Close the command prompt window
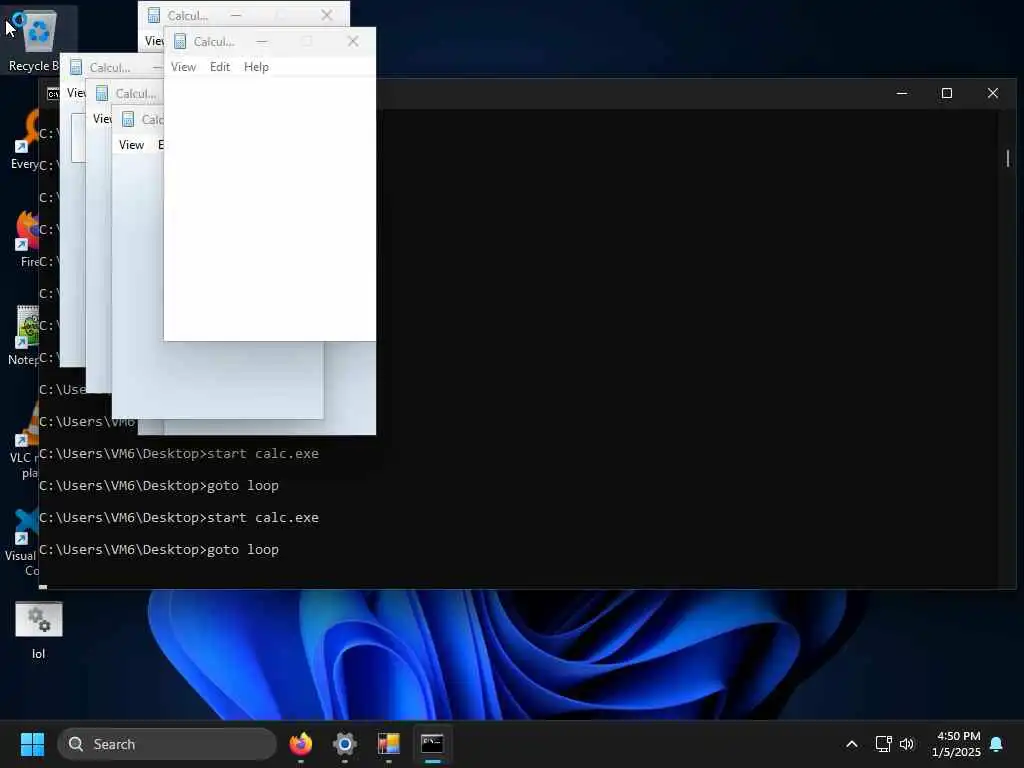The width and height of the screenshot is (1024, 768). pyautogui.click(x=993, y=93)
